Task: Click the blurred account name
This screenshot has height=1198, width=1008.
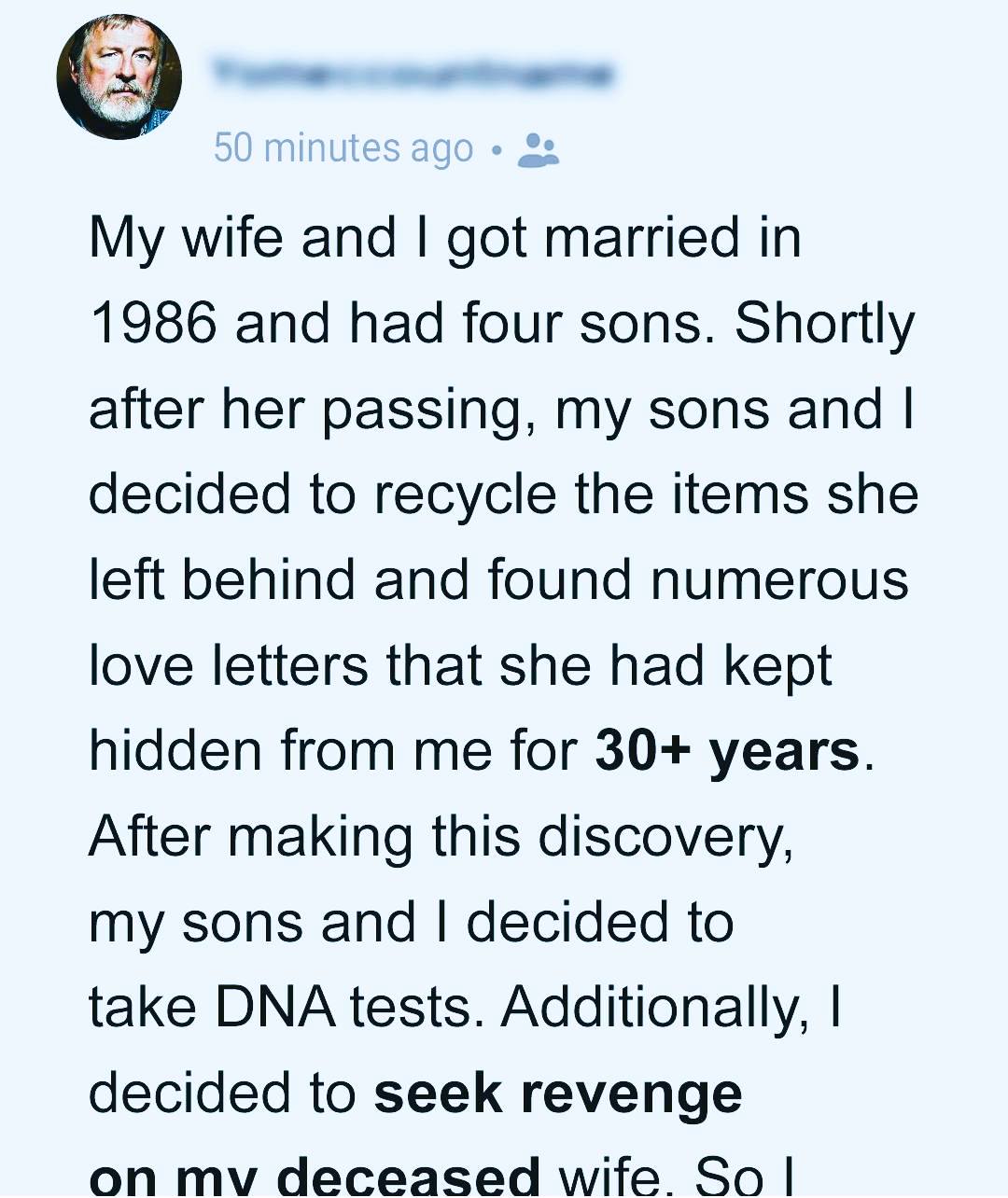Action: 413,73
